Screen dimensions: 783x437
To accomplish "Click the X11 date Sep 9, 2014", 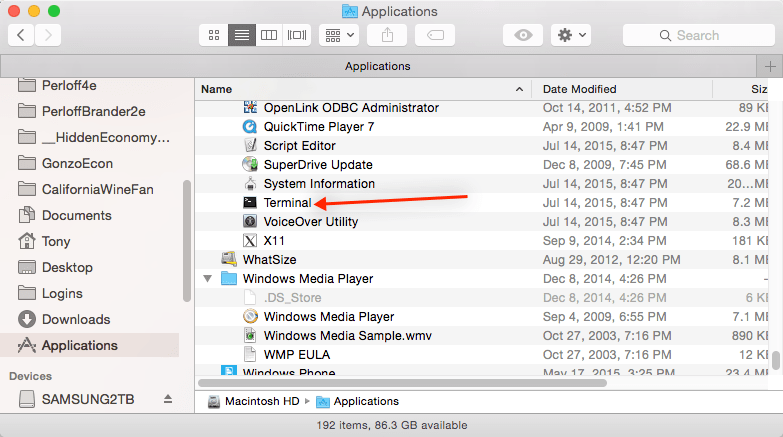I will (605, 241).
